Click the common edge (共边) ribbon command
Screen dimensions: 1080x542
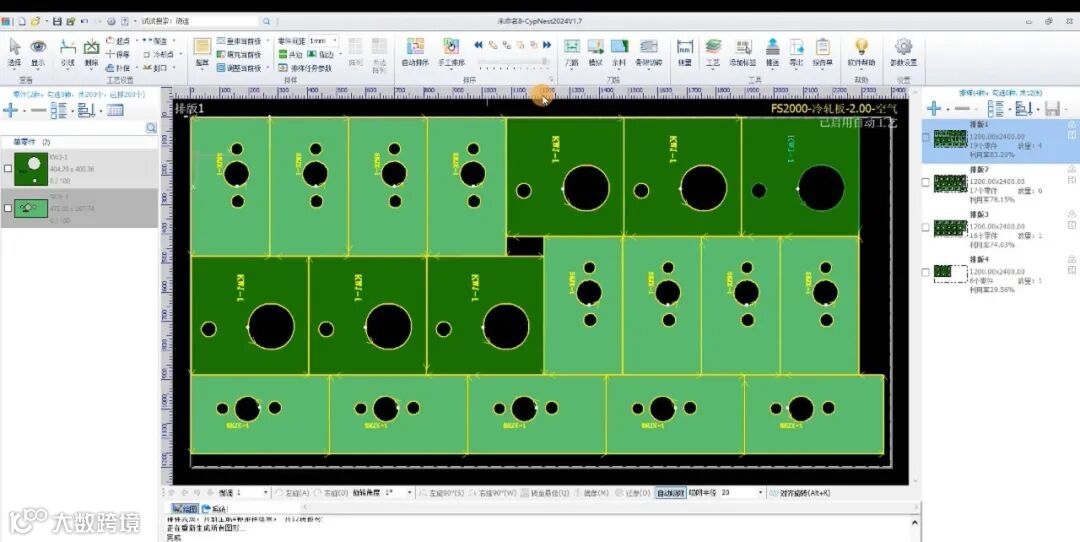click(291, 54)
